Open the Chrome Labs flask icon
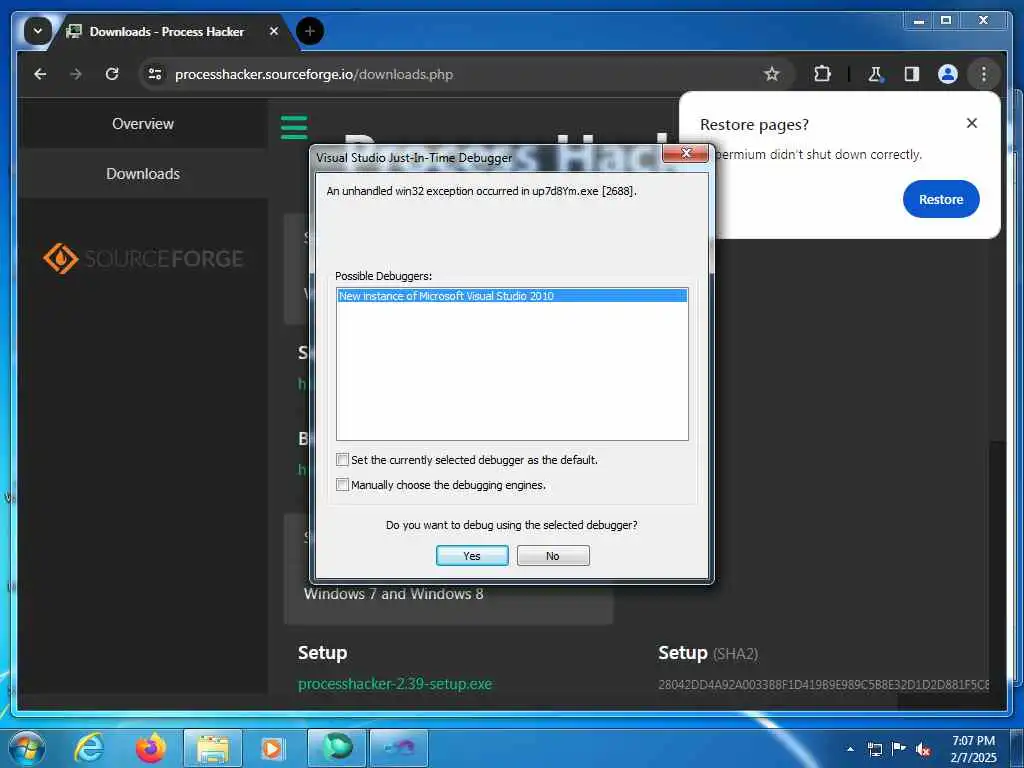Viewport: 1024px width, 768px height. tap(875, 74)
